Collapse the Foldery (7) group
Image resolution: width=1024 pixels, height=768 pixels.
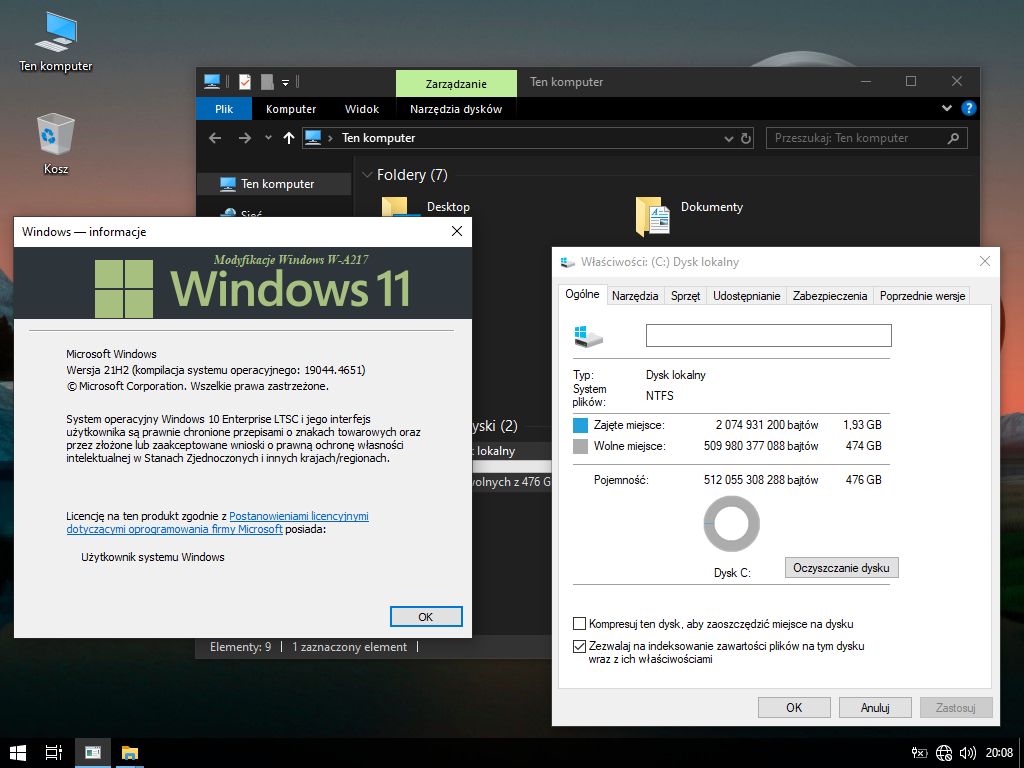click(x=366, y=176)
